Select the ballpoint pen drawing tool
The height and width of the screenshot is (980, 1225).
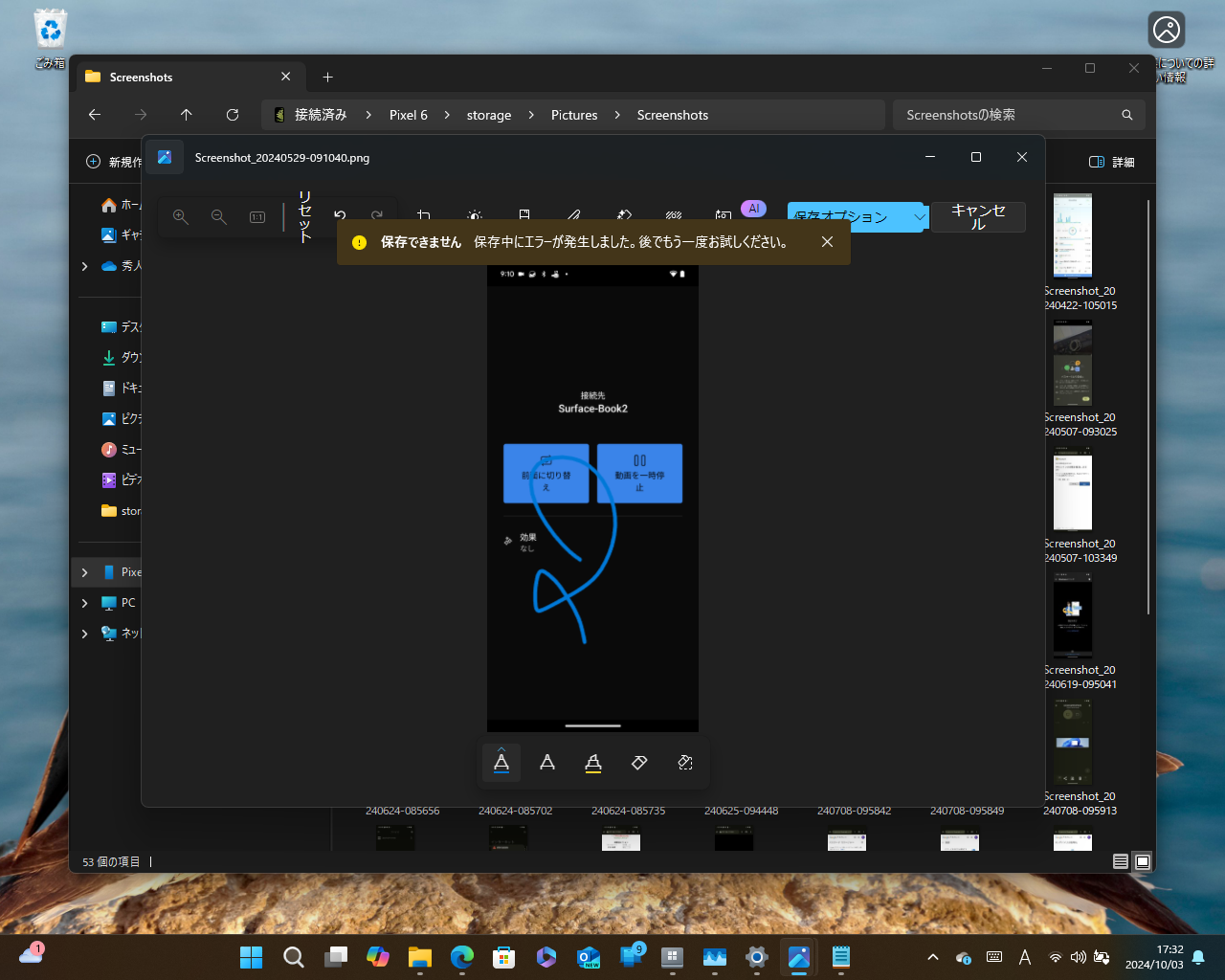[x=501, y=763]
